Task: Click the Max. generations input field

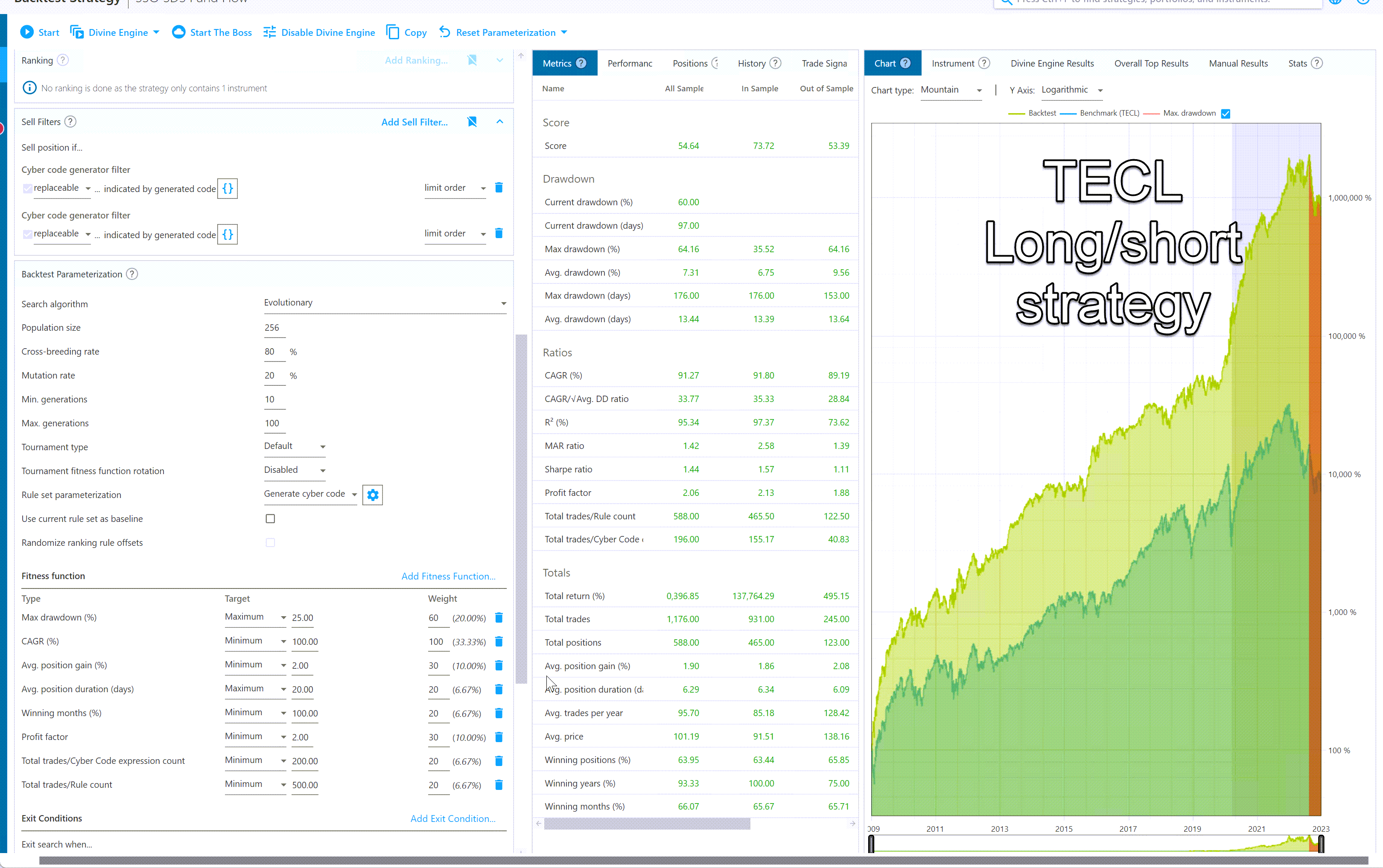Action: [x=274, y=424]
